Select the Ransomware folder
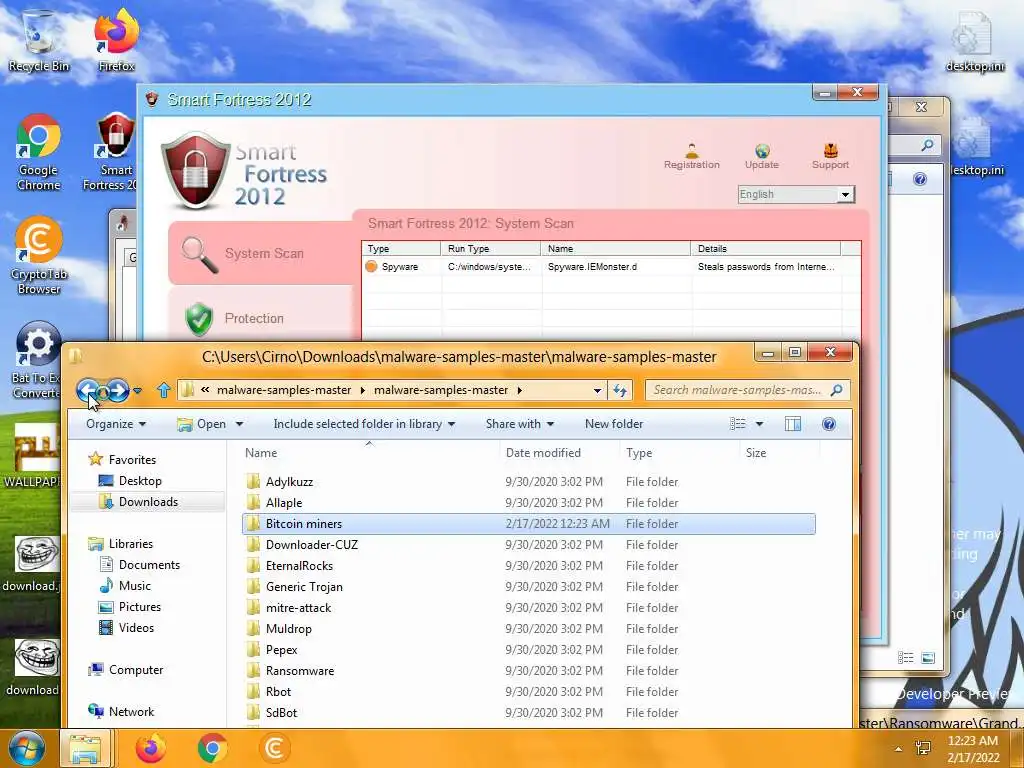 click(x=529, y=671)
